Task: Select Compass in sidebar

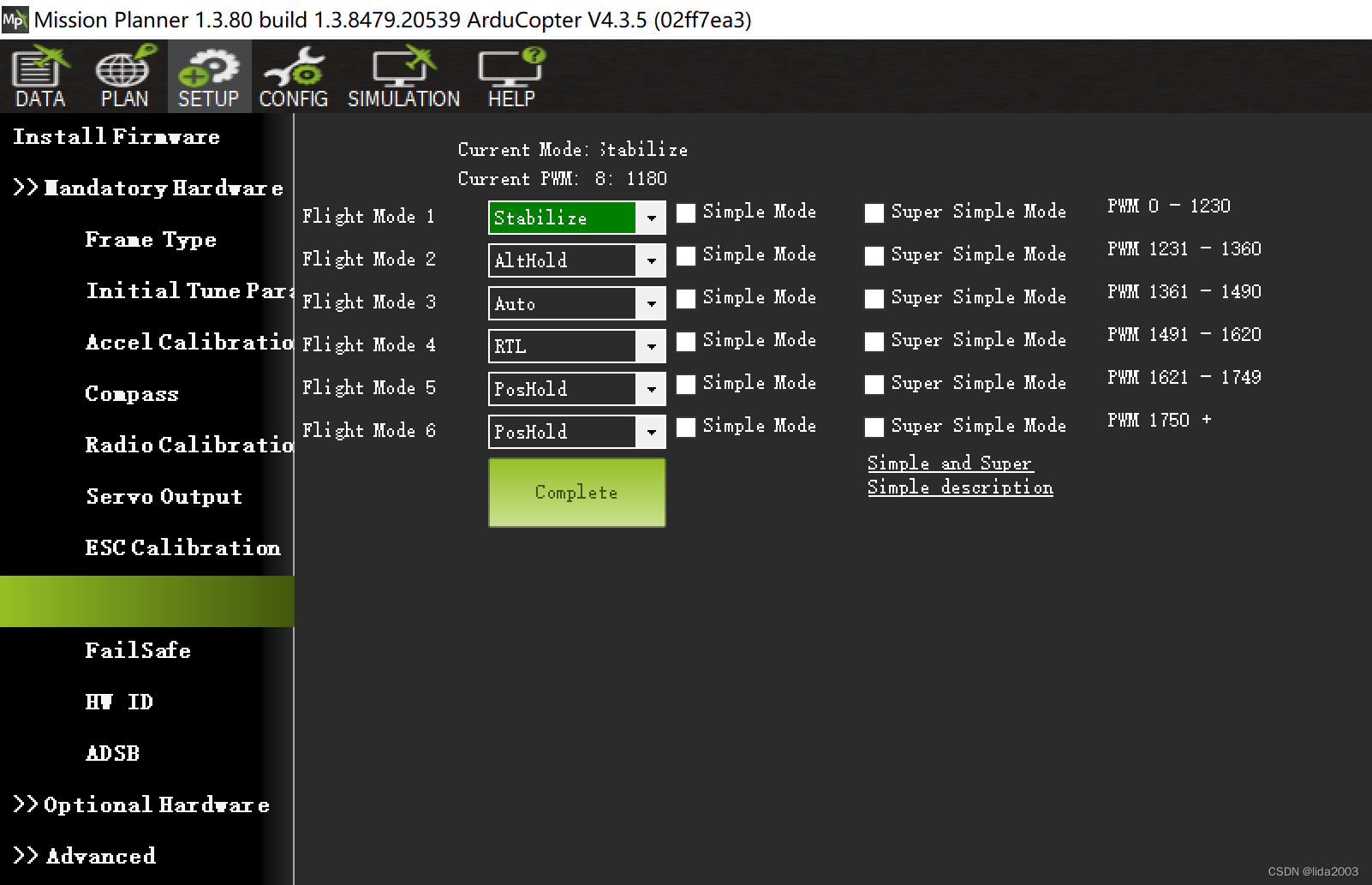Action: click(x=132, y=394)
